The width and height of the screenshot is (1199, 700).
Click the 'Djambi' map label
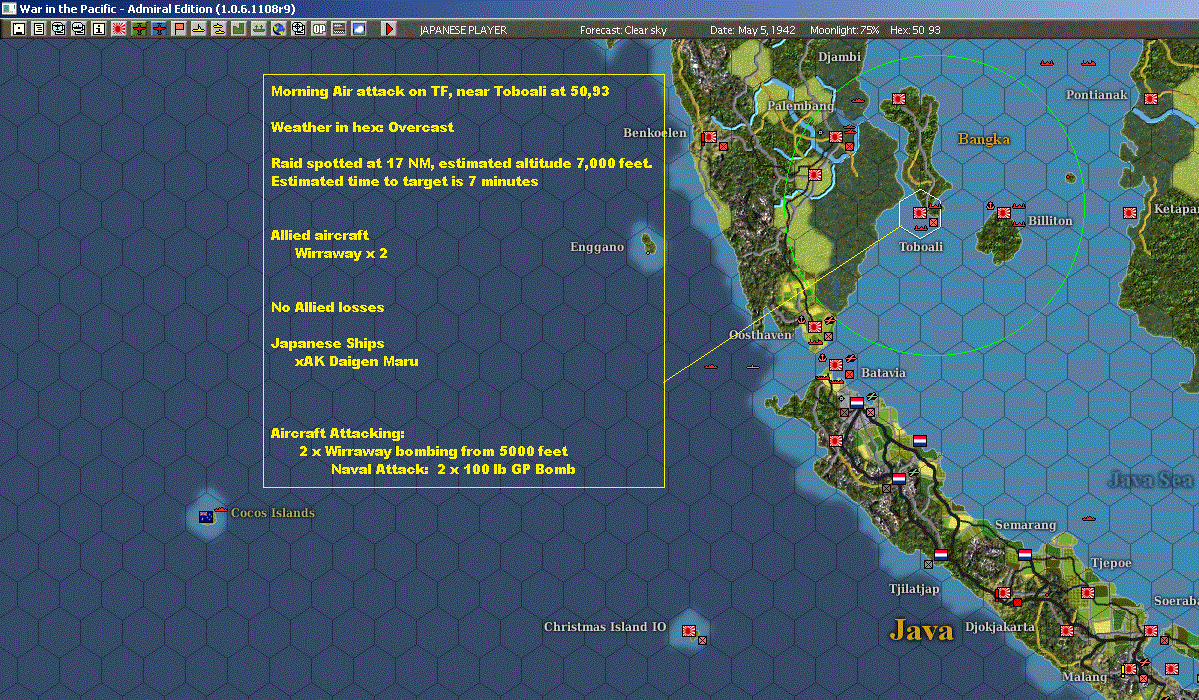click(839, 57)
